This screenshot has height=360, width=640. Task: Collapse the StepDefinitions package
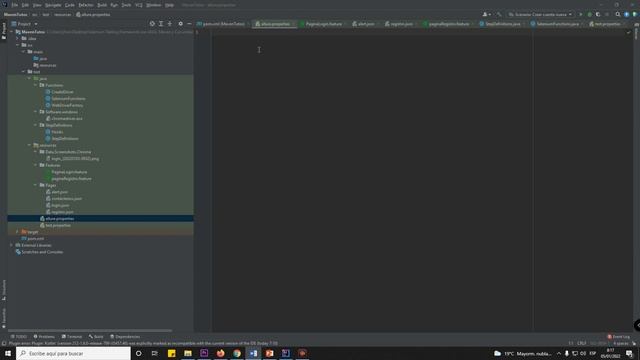[36, 125]
